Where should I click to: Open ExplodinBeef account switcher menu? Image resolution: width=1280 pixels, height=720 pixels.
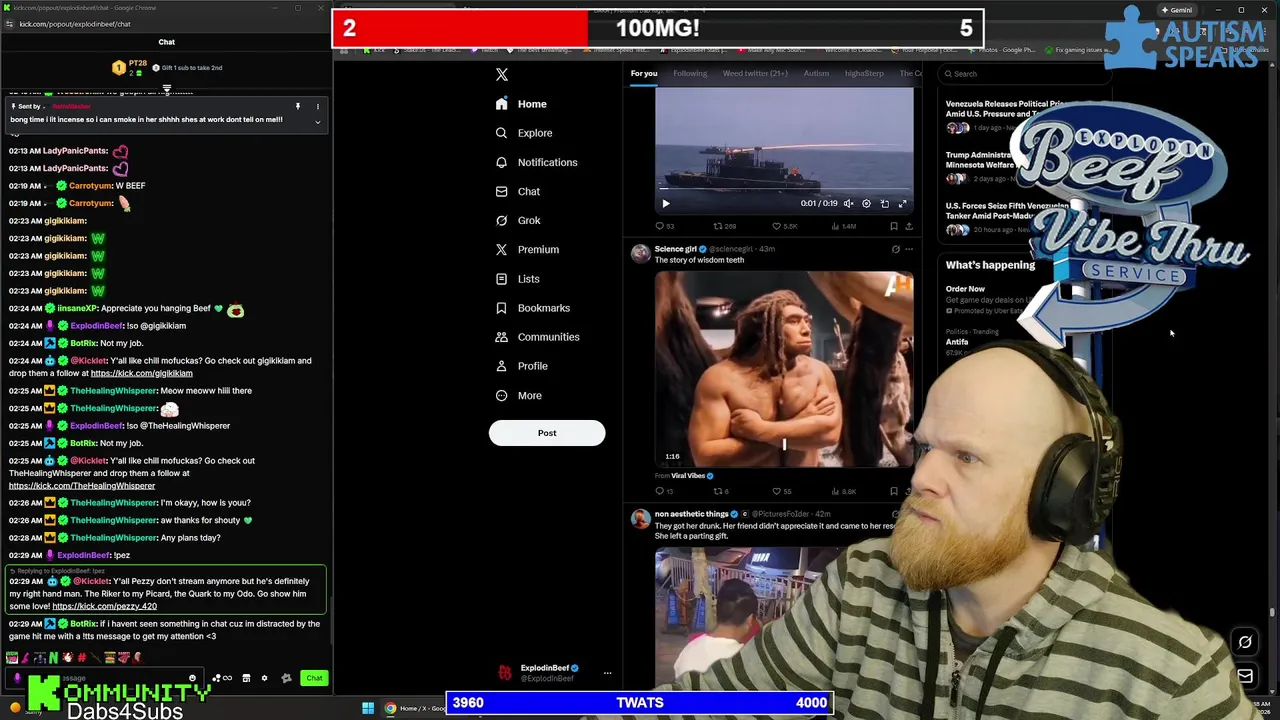[607, 673]
